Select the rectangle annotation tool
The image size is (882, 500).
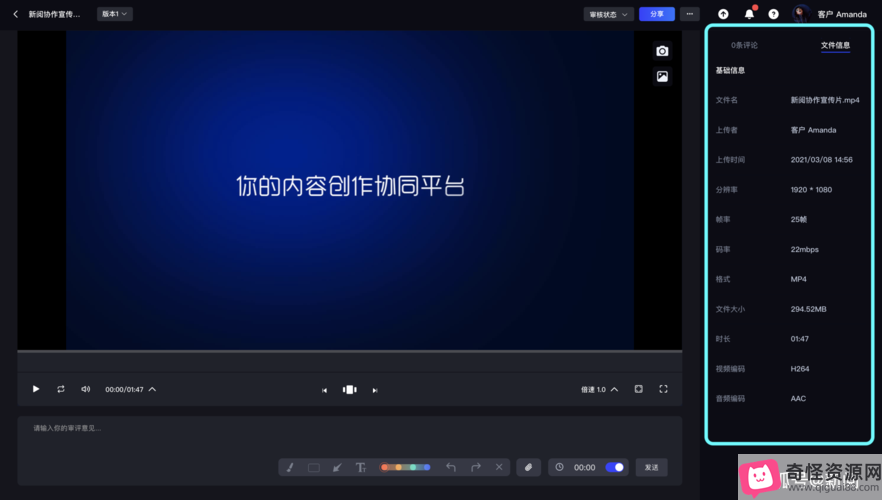[x=314, y=467]
